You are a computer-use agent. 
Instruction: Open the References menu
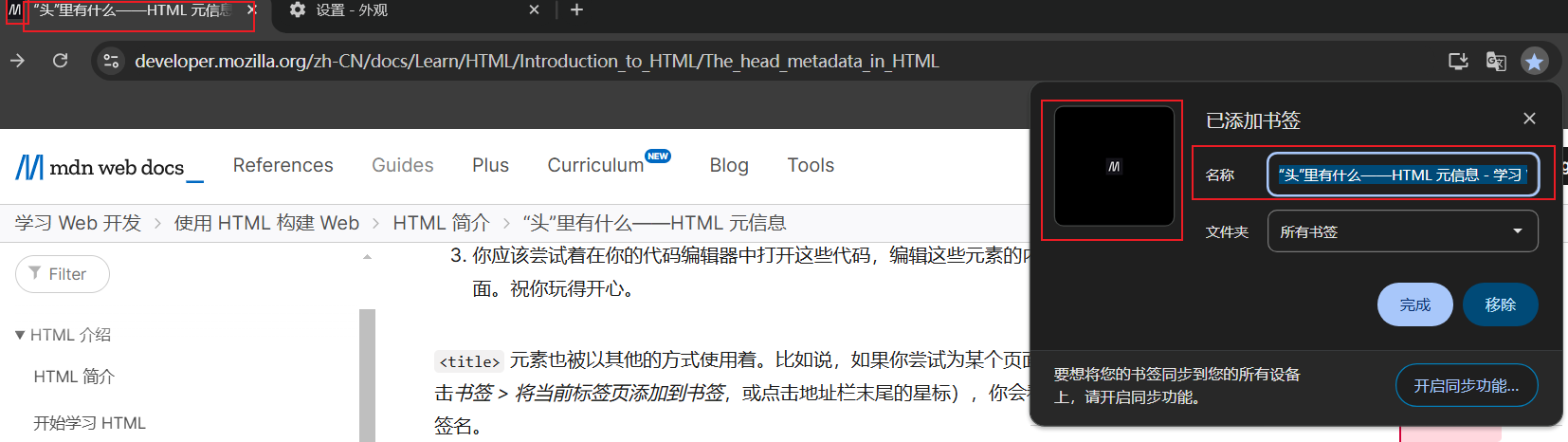point(283,165)
